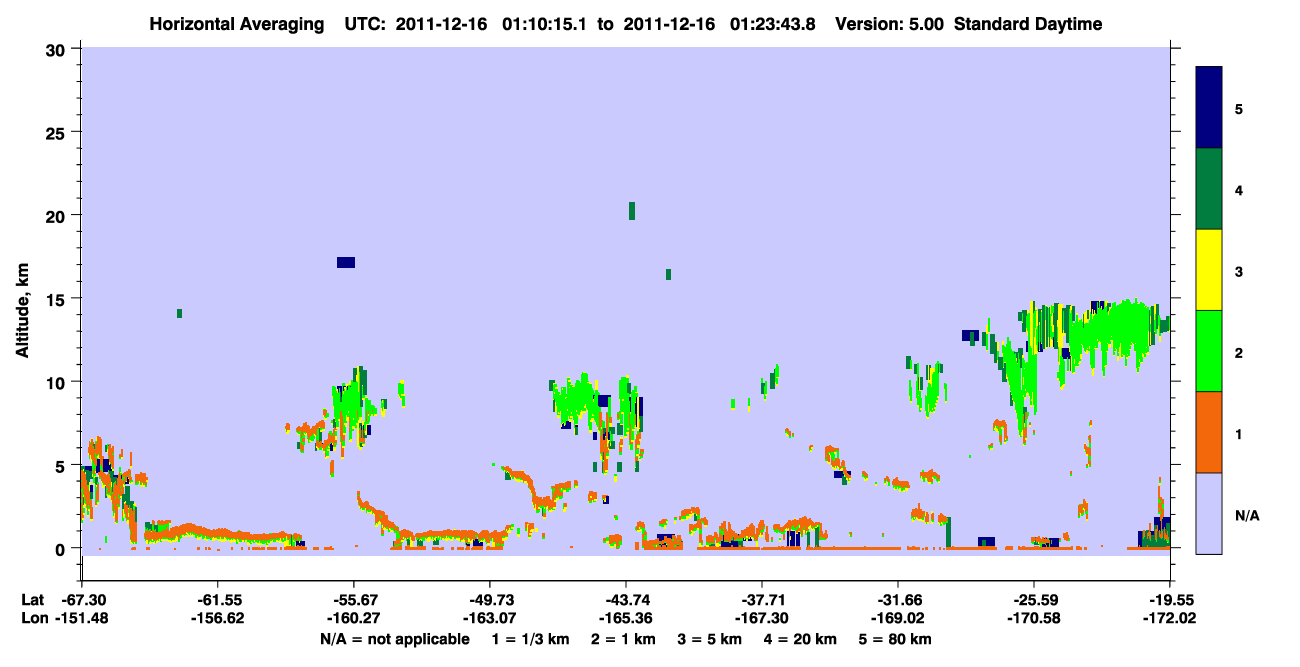This screenshot has height=667, width=1300.
Task: Click the dark green level 4 color swatch
Action: [x=1209, y=189]
